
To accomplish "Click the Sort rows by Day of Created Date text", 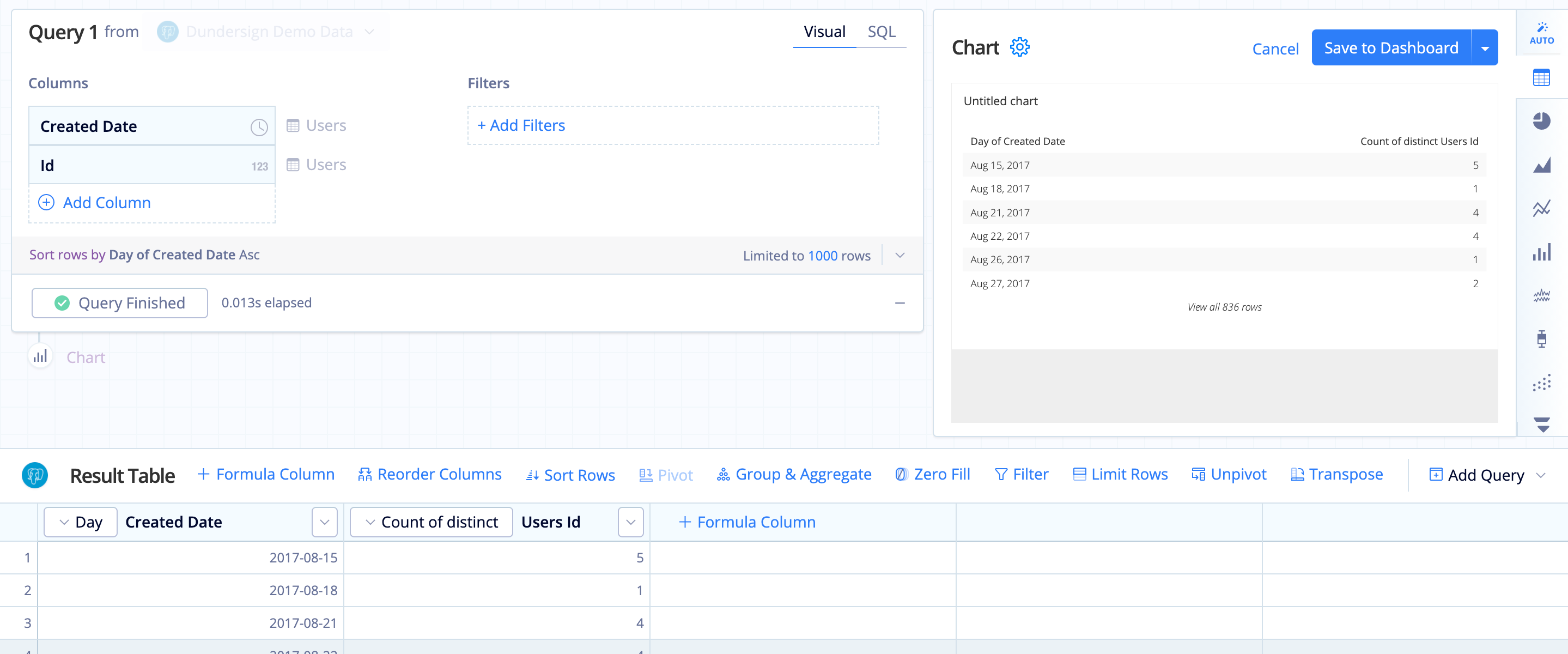I will pos(144,255).
